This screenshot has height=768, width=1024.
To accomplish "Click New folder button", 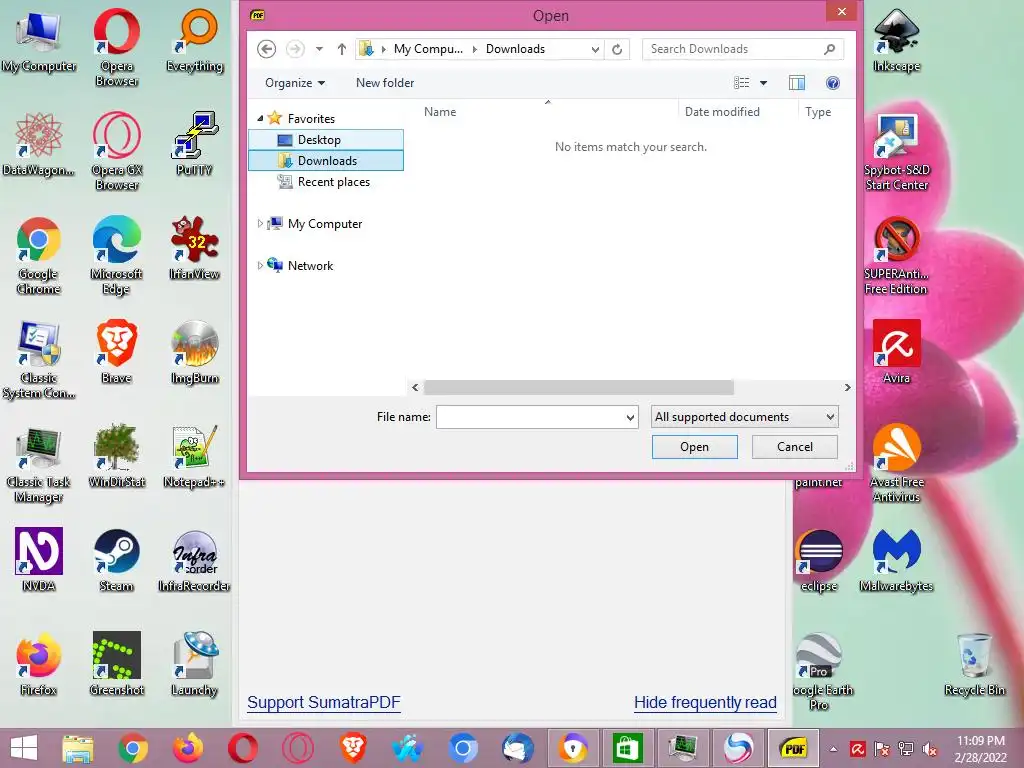I will (x=385, y=83).
